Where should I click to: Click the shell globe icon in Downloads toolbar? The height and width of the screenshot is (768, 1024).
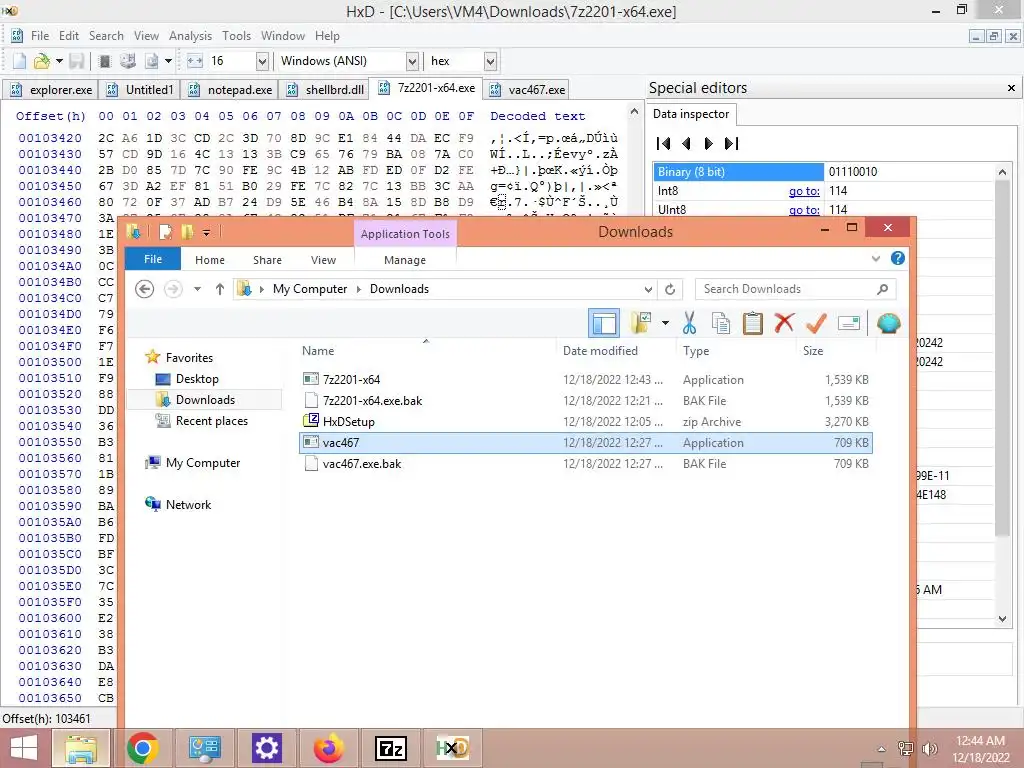tap(889, 323)
